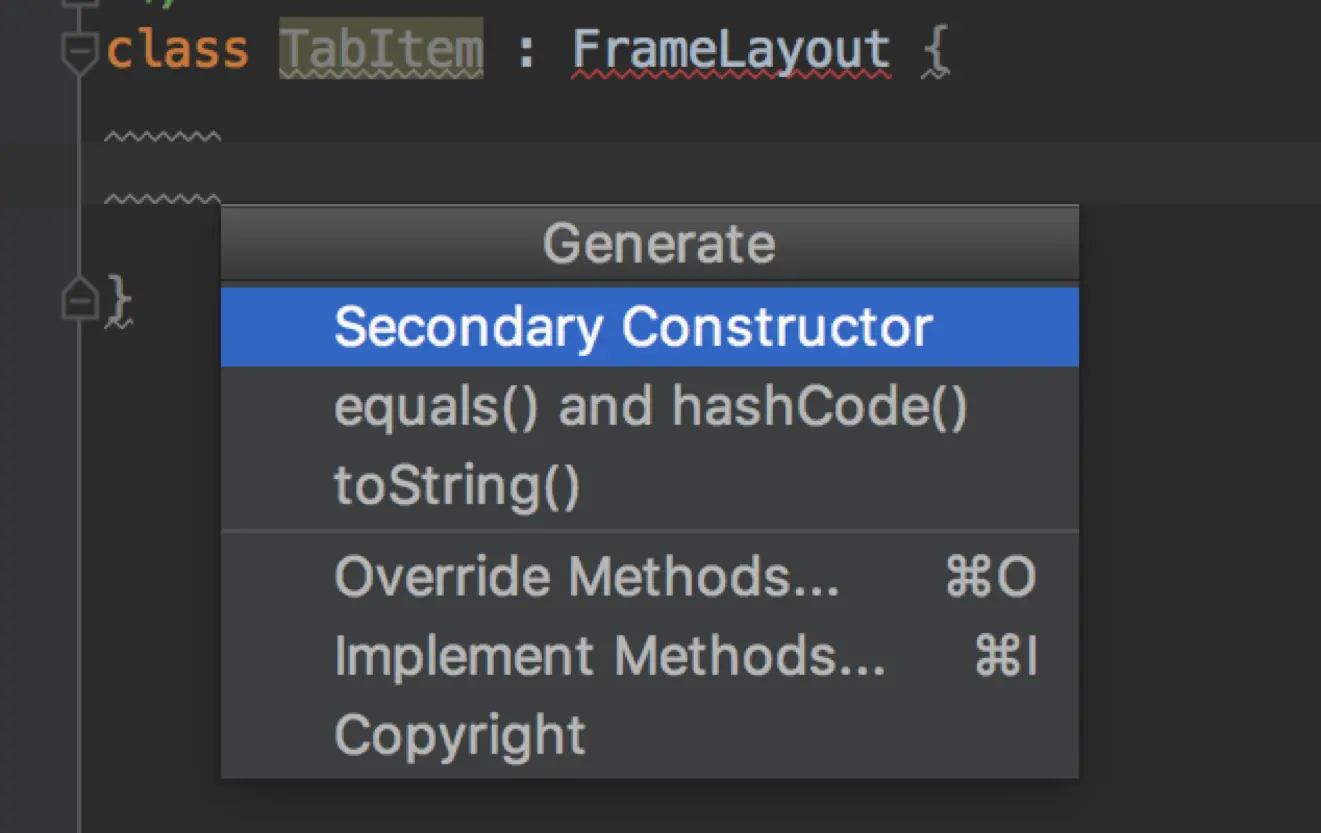Click the highlighted current editor line
This screenshot has height=833, width=1321.
700,172
